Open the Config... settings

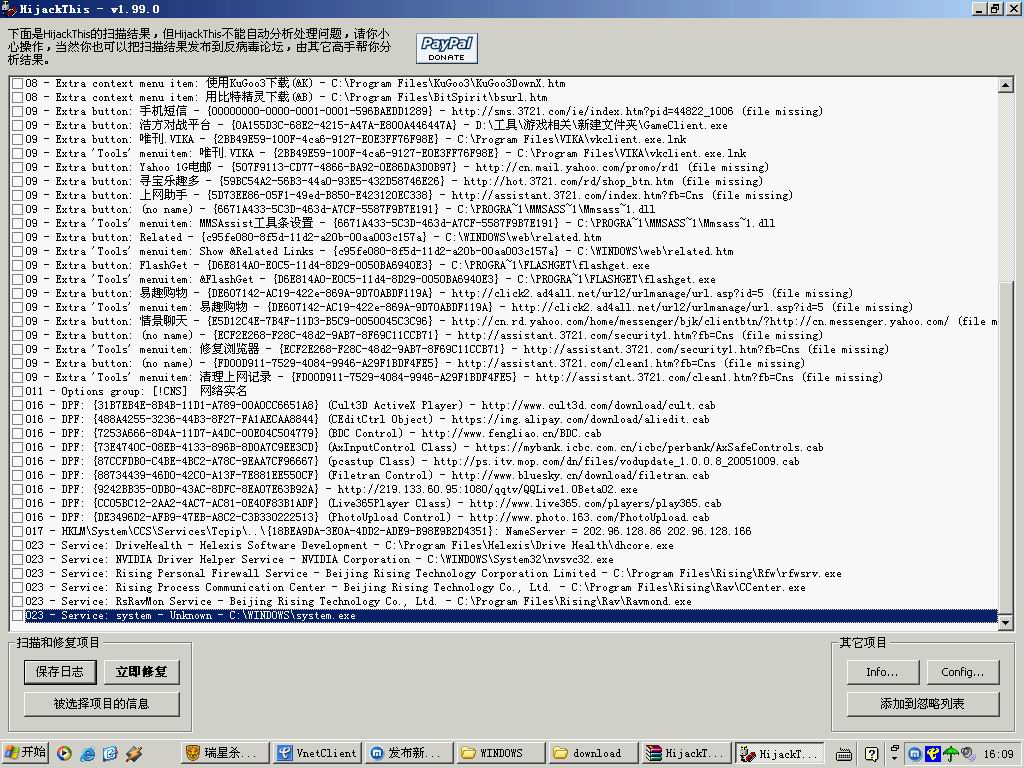pos(962,671)
